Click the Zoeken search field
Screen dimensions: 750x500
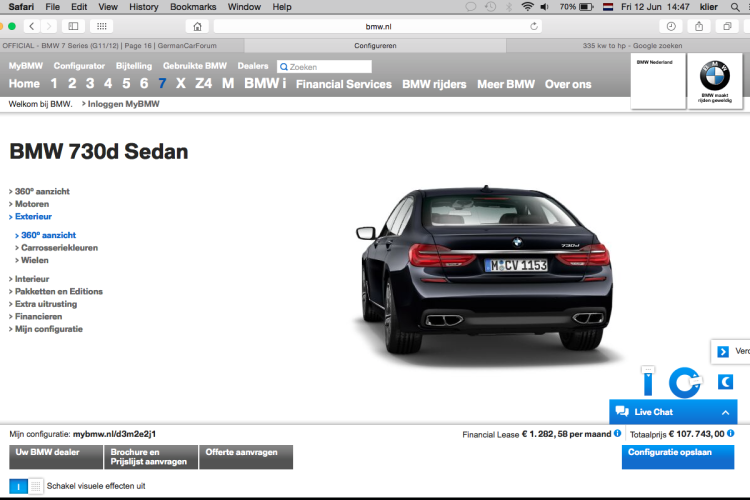coord(324,67)
